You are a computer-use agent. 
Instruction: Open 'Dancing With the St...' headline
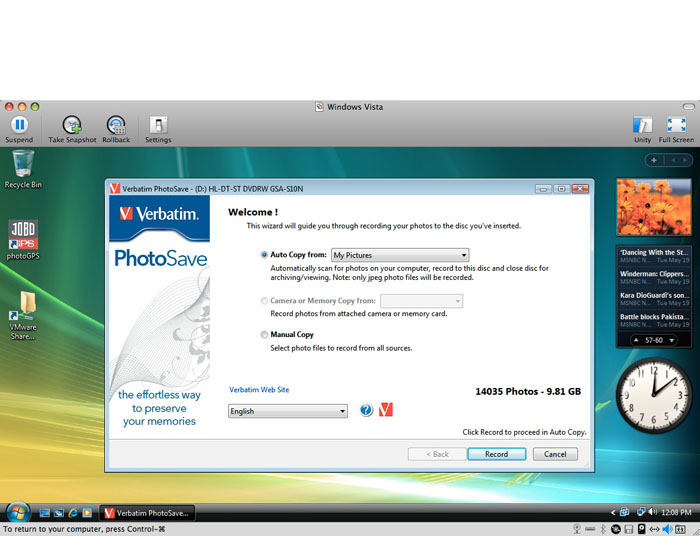(x=654, y=256)
